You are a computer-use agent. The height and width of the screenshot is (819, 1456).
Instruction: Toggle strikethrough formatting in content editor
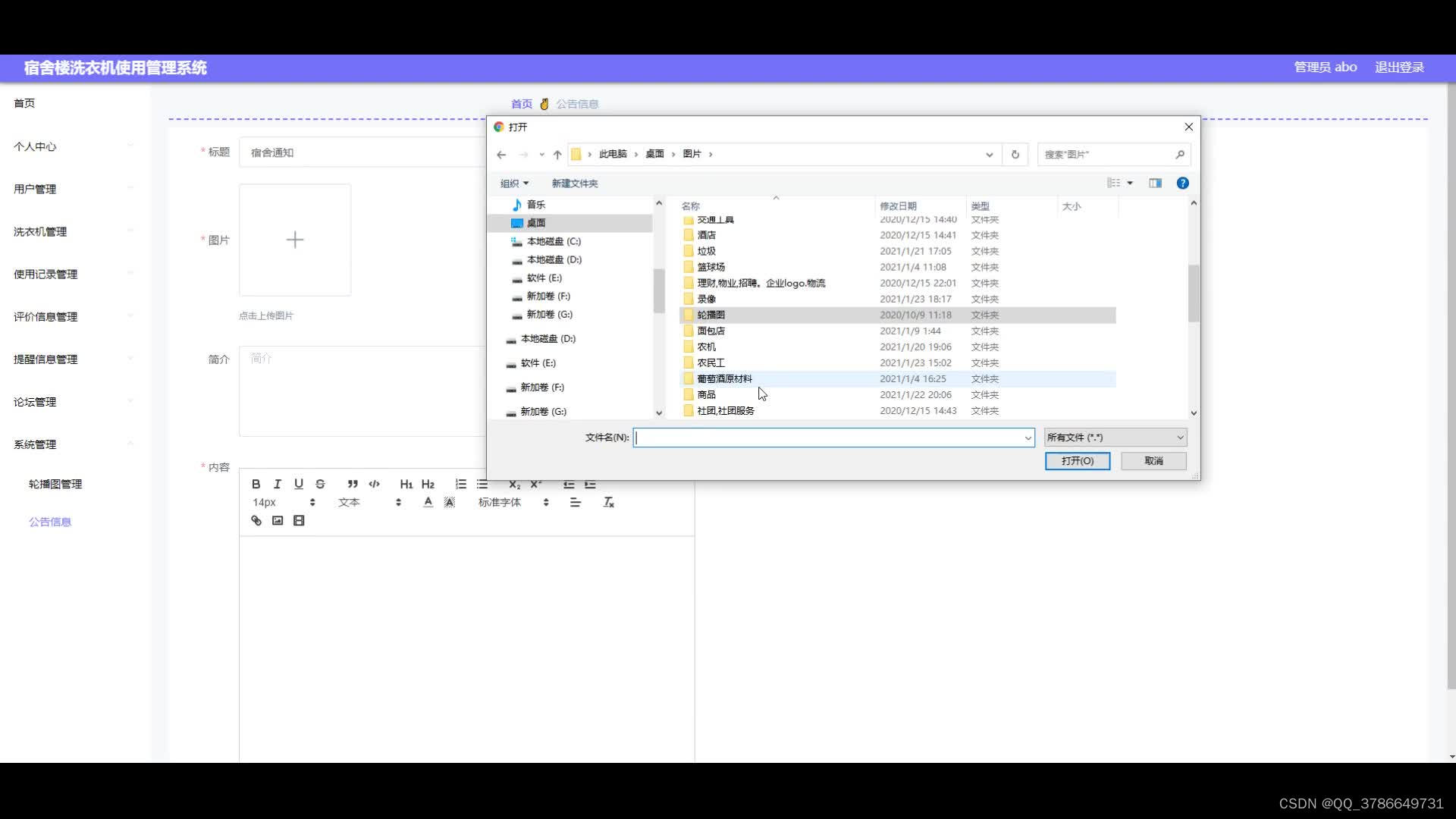[x=320, y=484]
